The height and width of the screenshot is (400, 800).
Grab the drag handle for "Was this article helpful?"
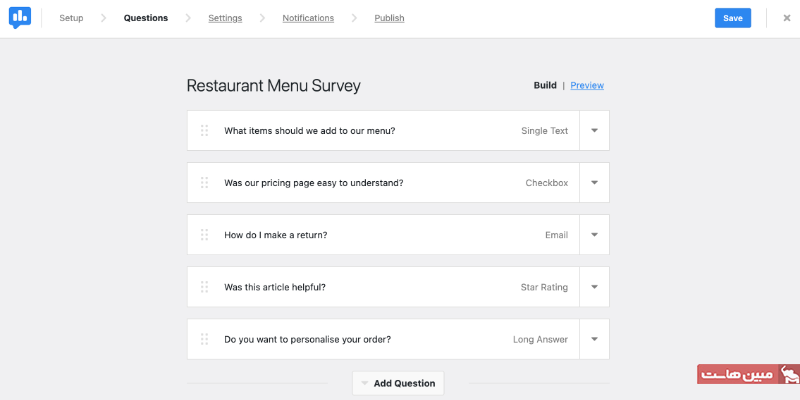(205, 287)
